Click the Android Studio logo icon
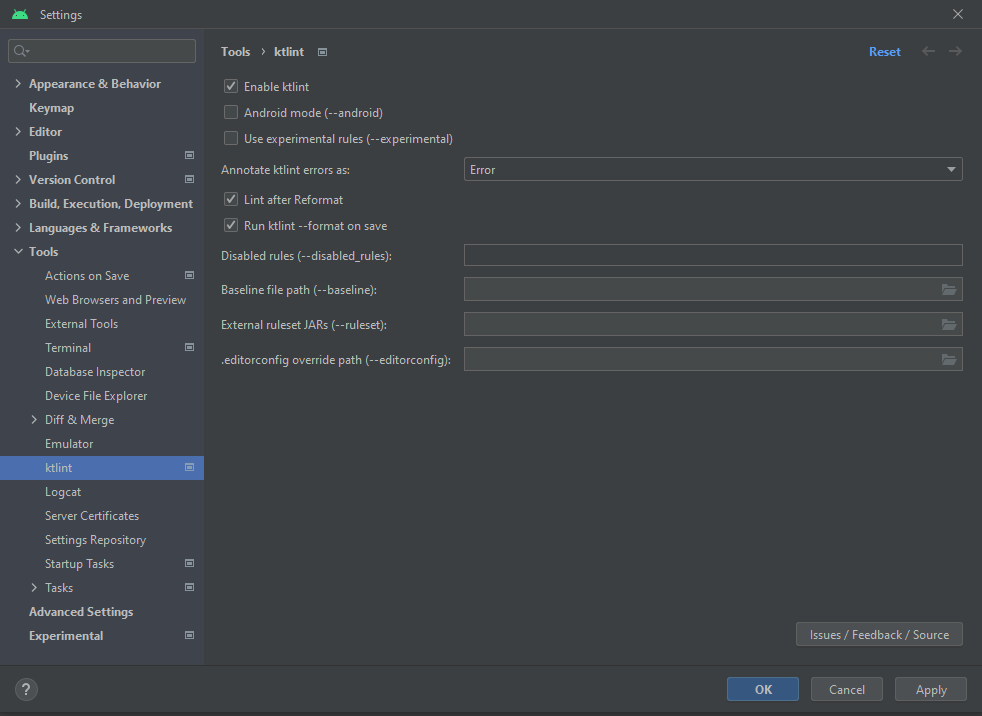The image size is (982, 716). tap(20, 14)
